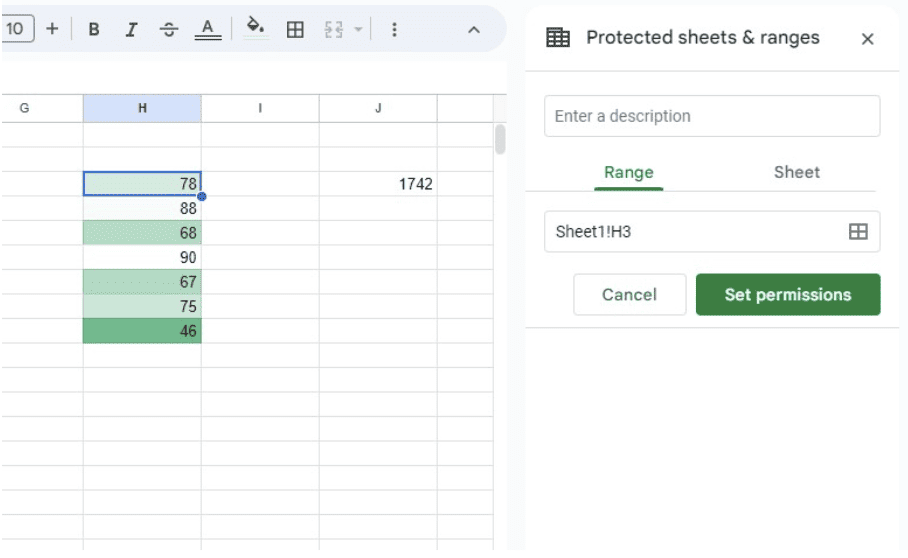908x558 pixels.
Task: Increase font size with plus button
Action: pos(52,29)
